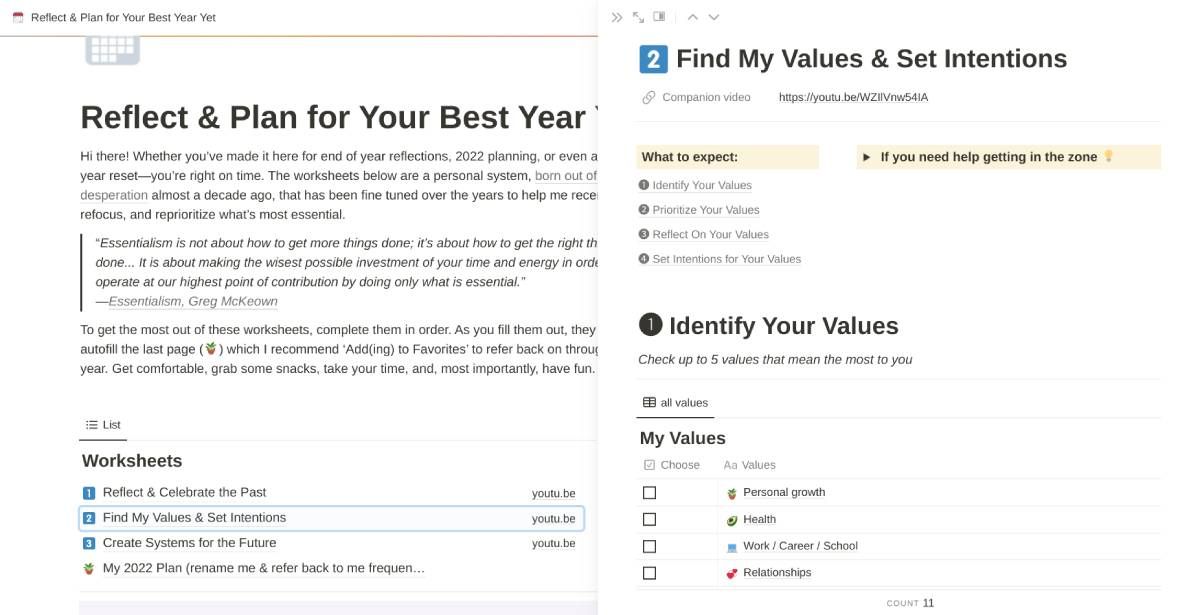Image resolution: width=1200 pixels, height=615 pixels.
Task: Open the 'Create Systems for the Future' worksheet
Action: [189, 543]
